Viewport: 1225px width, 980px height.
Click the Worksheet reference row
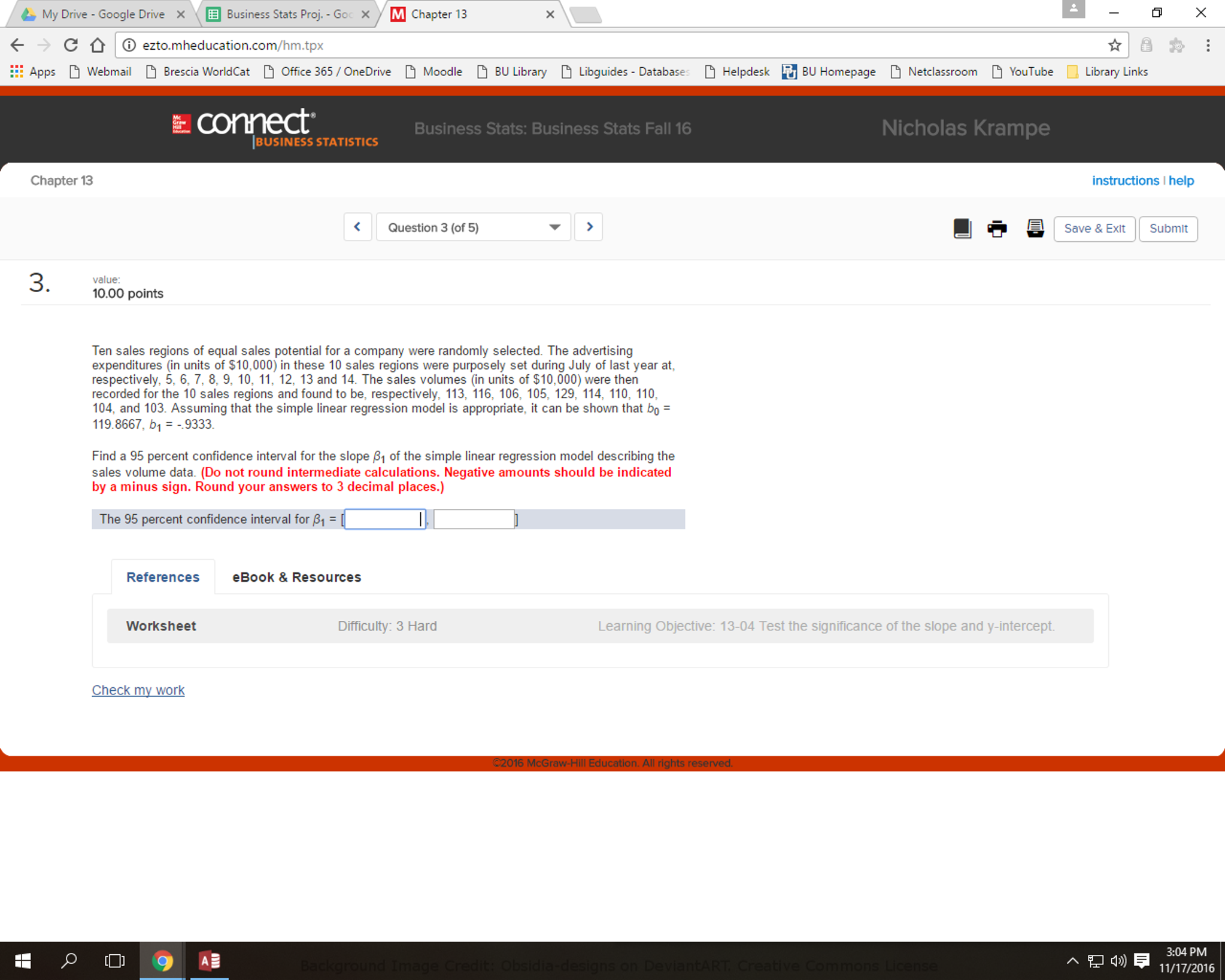click(x=600, y=626)
